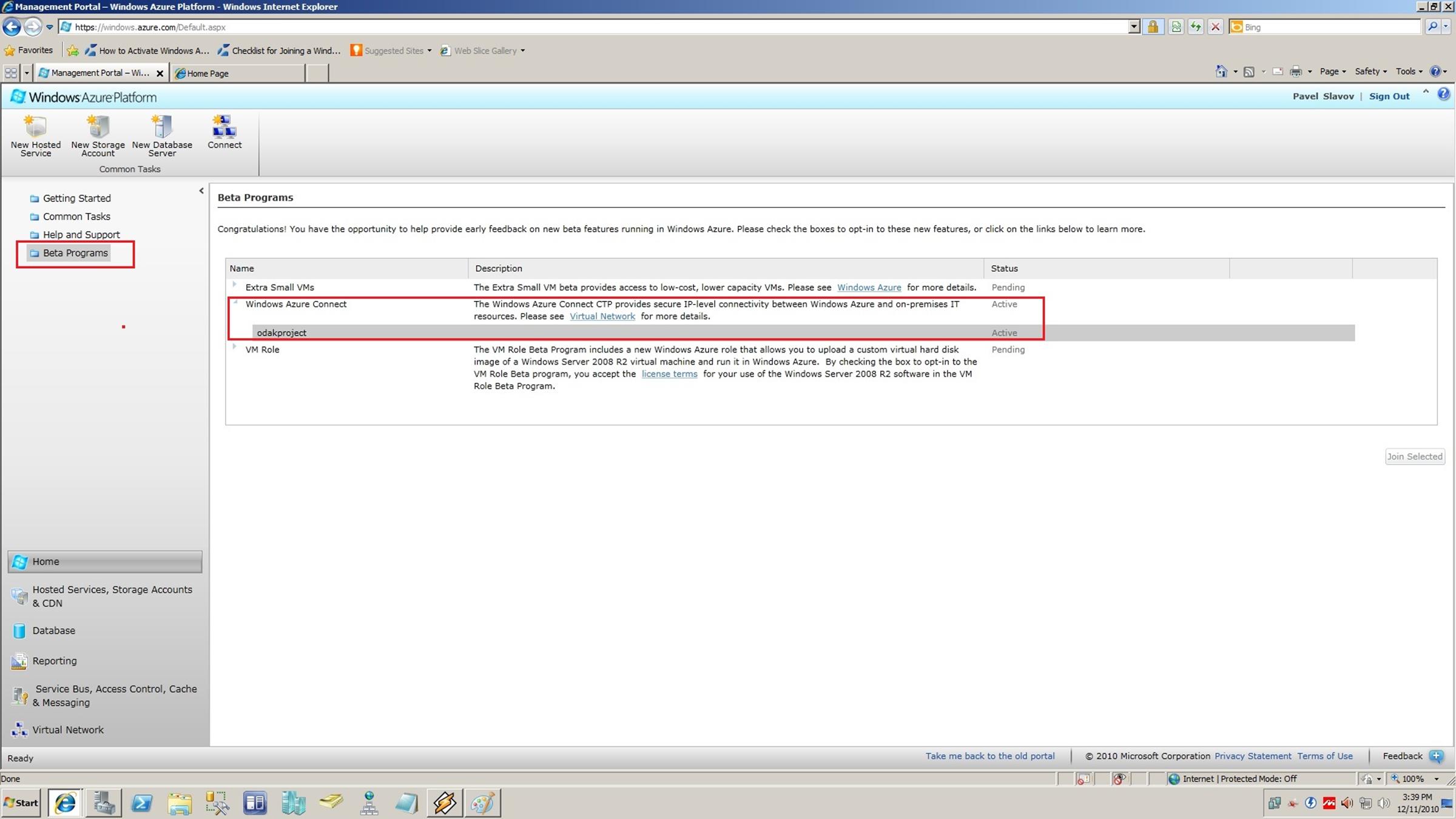The image size is (1456, 819).
Task: Open the Reporting section
Action: 54,661
